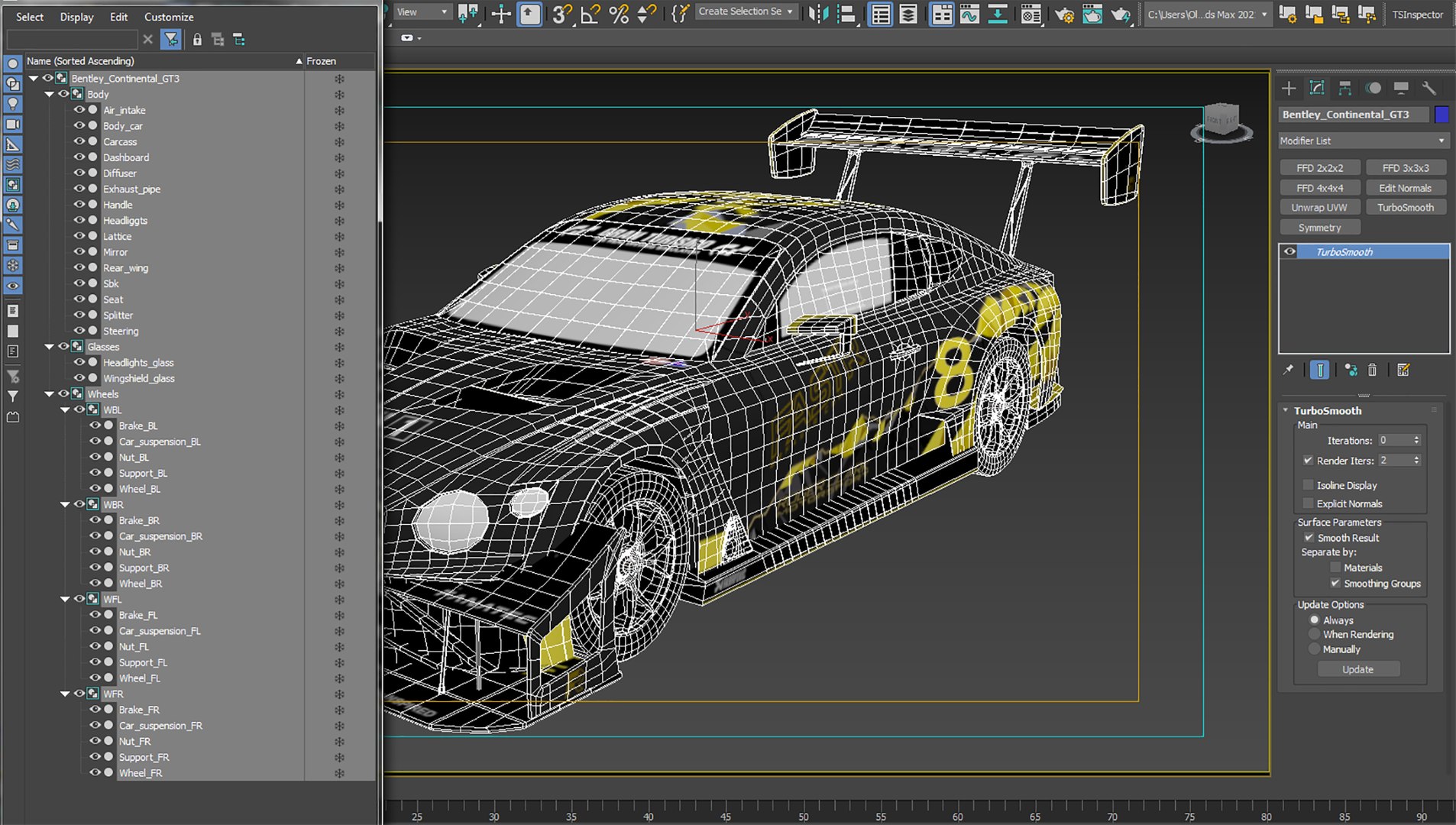Open Create Selection Set dropdown
The height and width of the screenshot is (825, 1456).
pos(746,11)
